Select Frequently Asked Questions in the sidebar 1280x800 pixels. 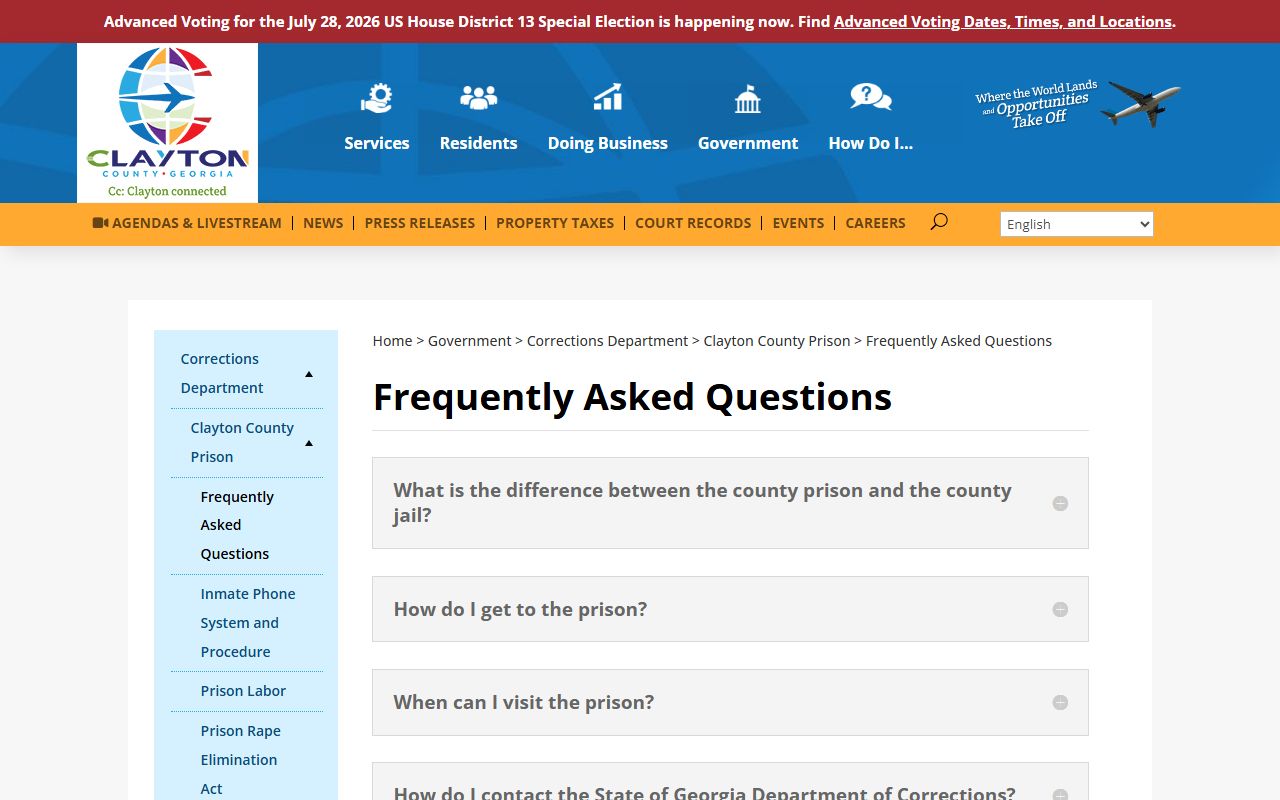[x=237, y=525]
